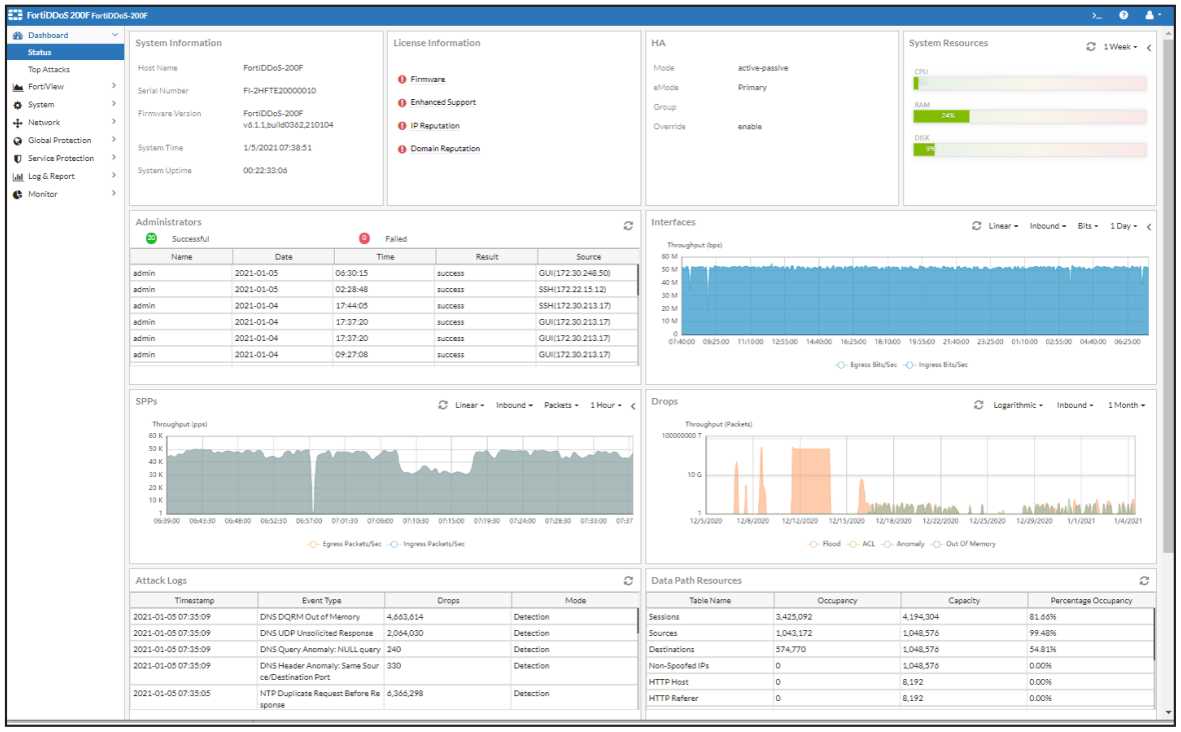The height and width of the screenshot is (732, 1181).
Task: Refresh the Data Path Resources table
Action: tap(1143, 580)
